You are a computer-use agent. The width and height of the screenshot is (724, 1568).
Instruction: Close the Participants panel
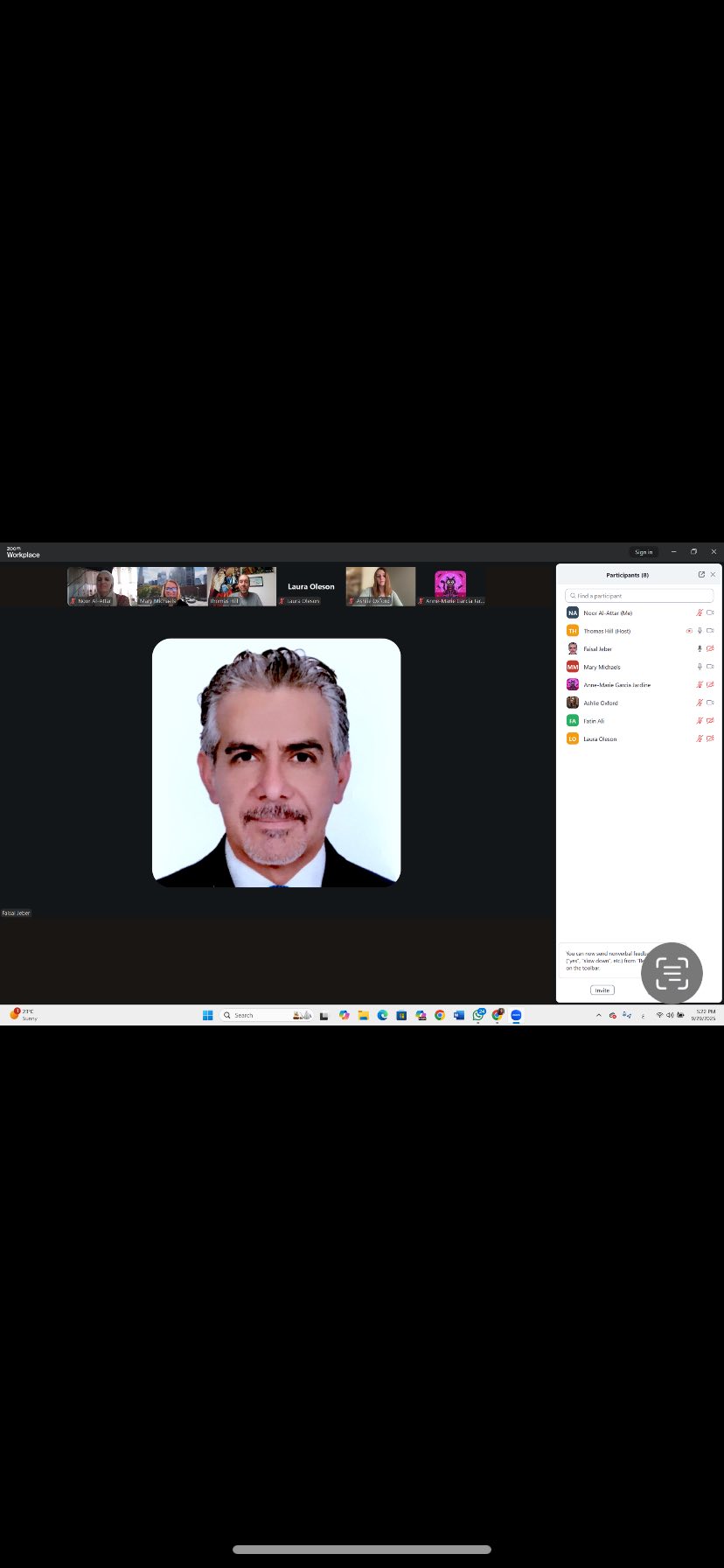pos(713,575)
